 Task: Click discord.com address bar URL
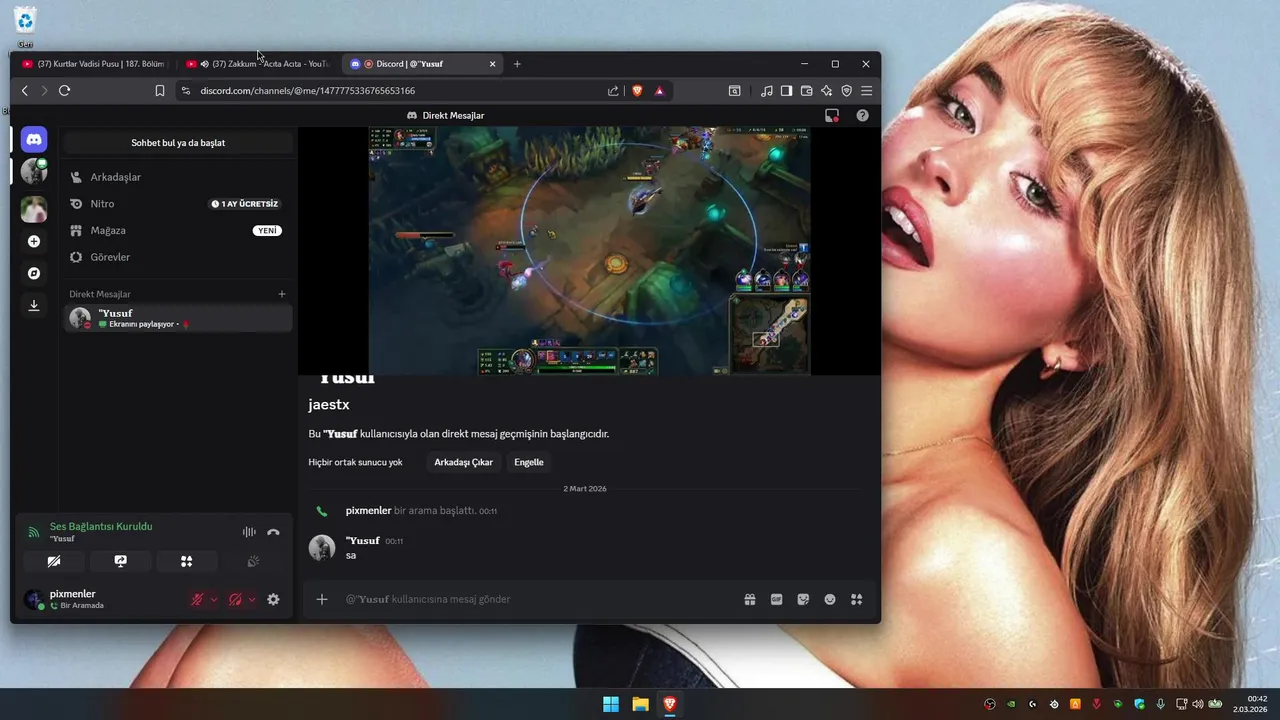[307, 91]
